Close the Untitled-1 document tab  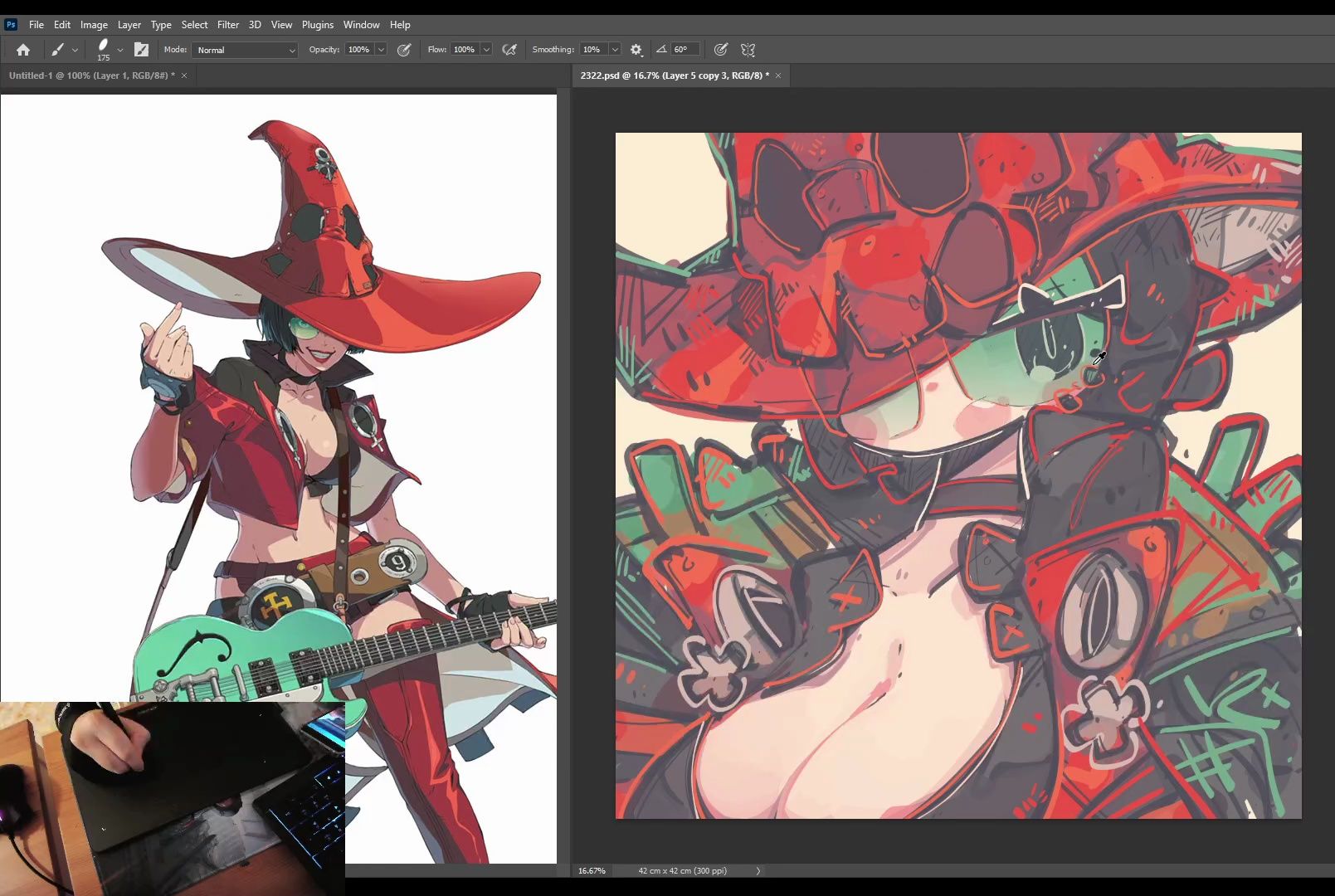(184, 75)
